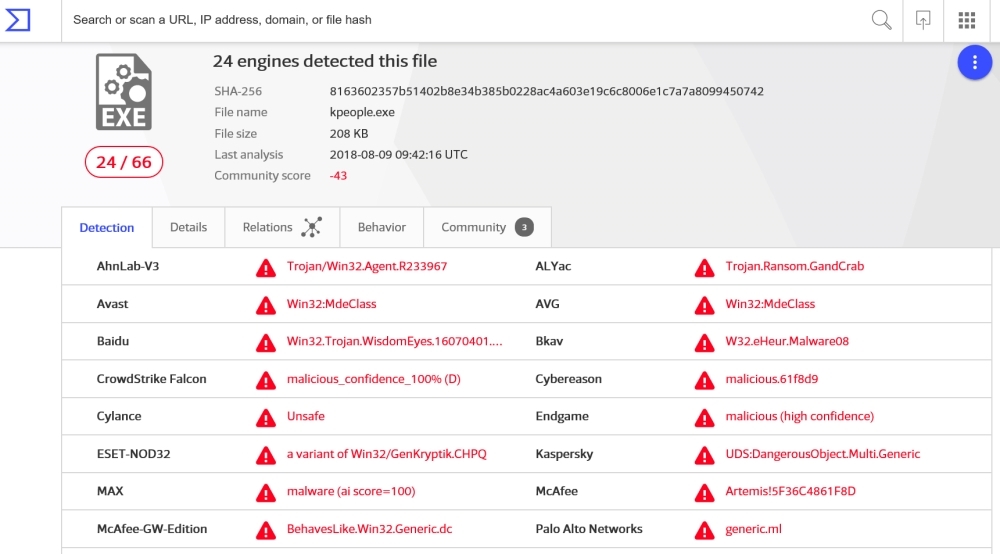
Task: Open the apps grid menu icon
Action: [x=967, y=20]
